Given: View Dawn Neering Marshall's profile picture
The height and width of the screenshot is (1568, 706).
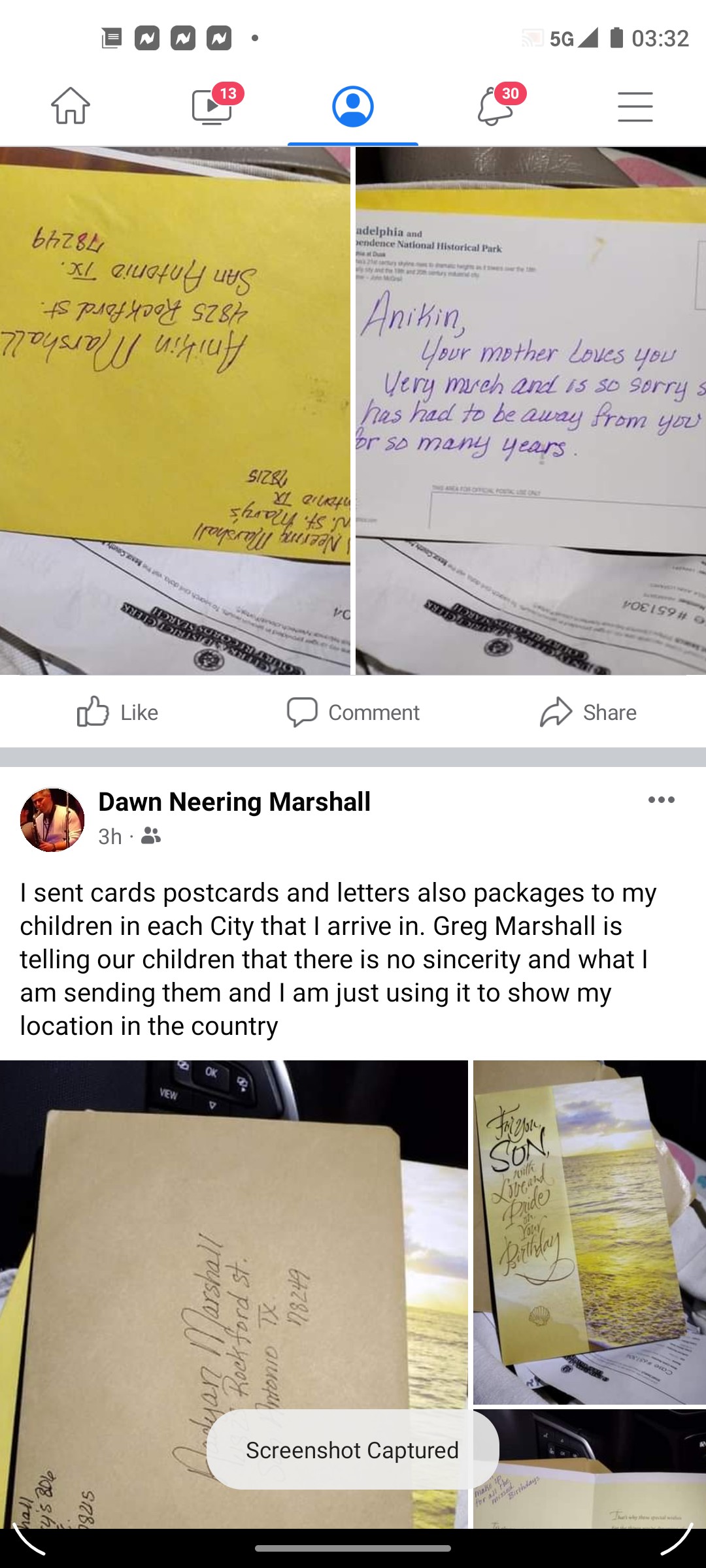Looking at the screenshot, I should click(52, 820).
